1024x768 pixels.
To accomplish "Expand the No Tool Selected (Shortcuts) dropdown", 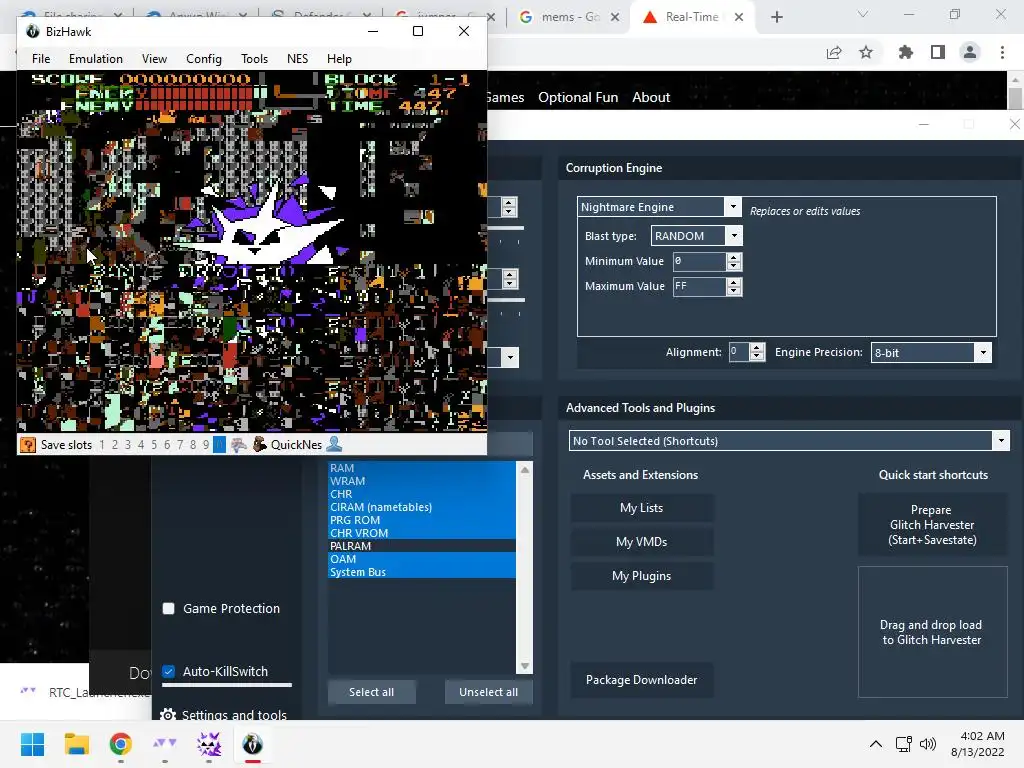I will click(1001, 441).
